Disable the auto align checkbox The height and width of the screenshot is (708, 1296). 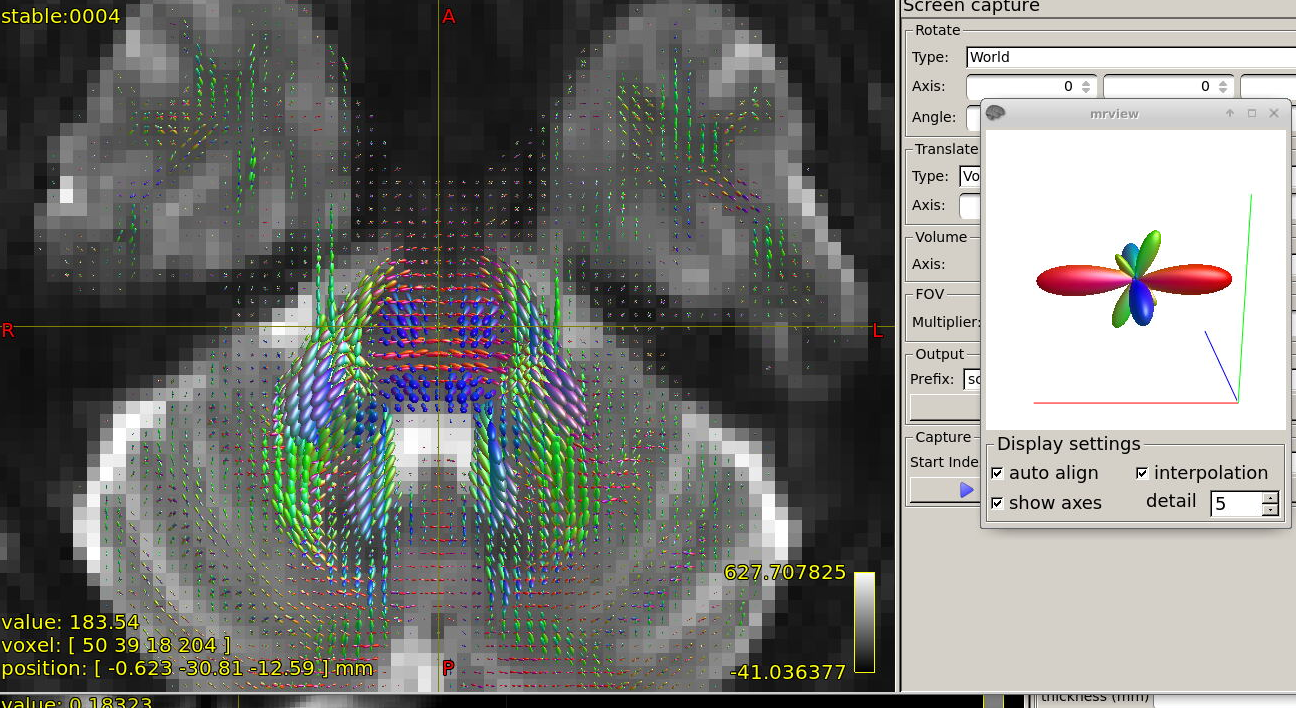(x=997, y=473)
